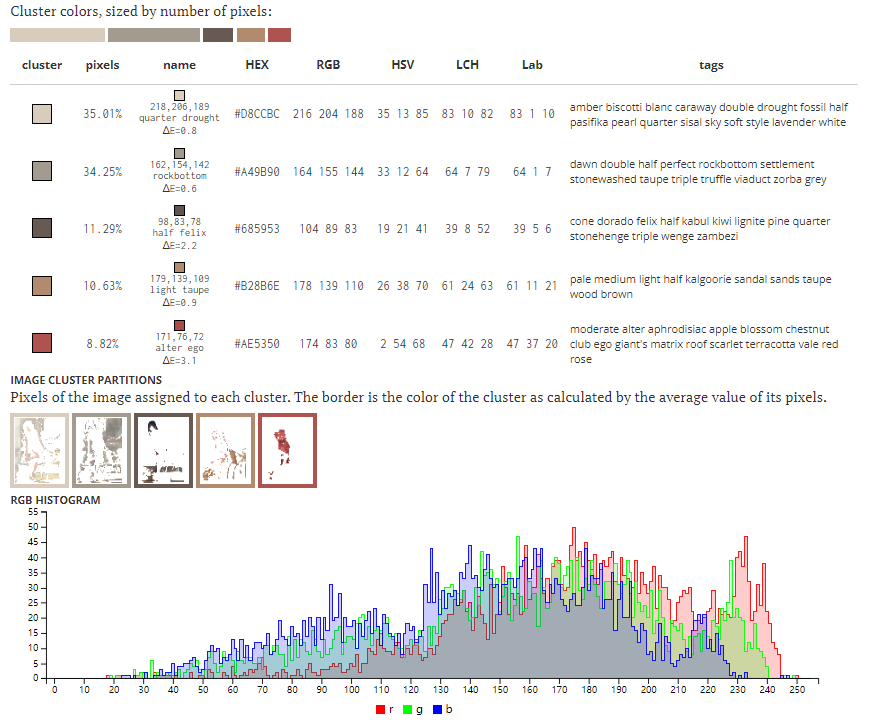
Task: Click the #D8CCBC cluster color swatch
Action: click(x=42, y=115)
